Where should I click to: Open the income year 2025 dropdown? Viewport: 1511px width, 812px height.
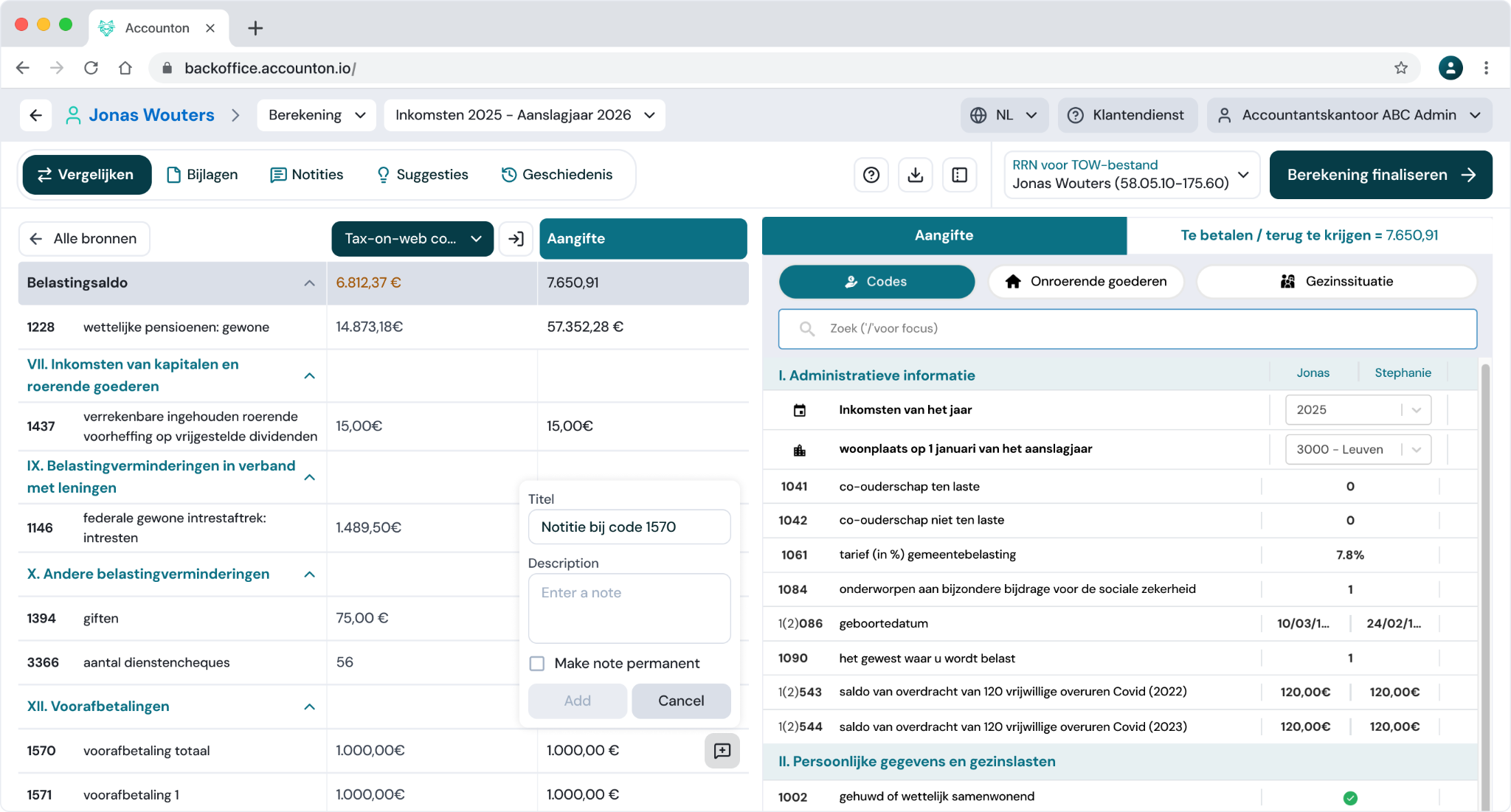tap(1358, 410)
